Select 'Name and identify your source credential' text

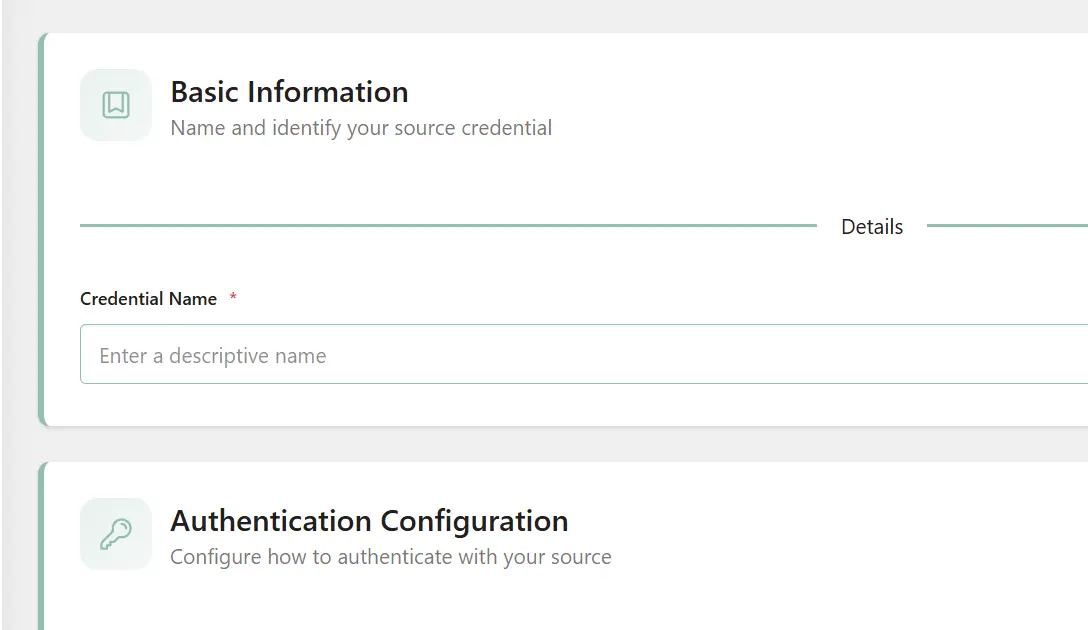coord(361,128)
